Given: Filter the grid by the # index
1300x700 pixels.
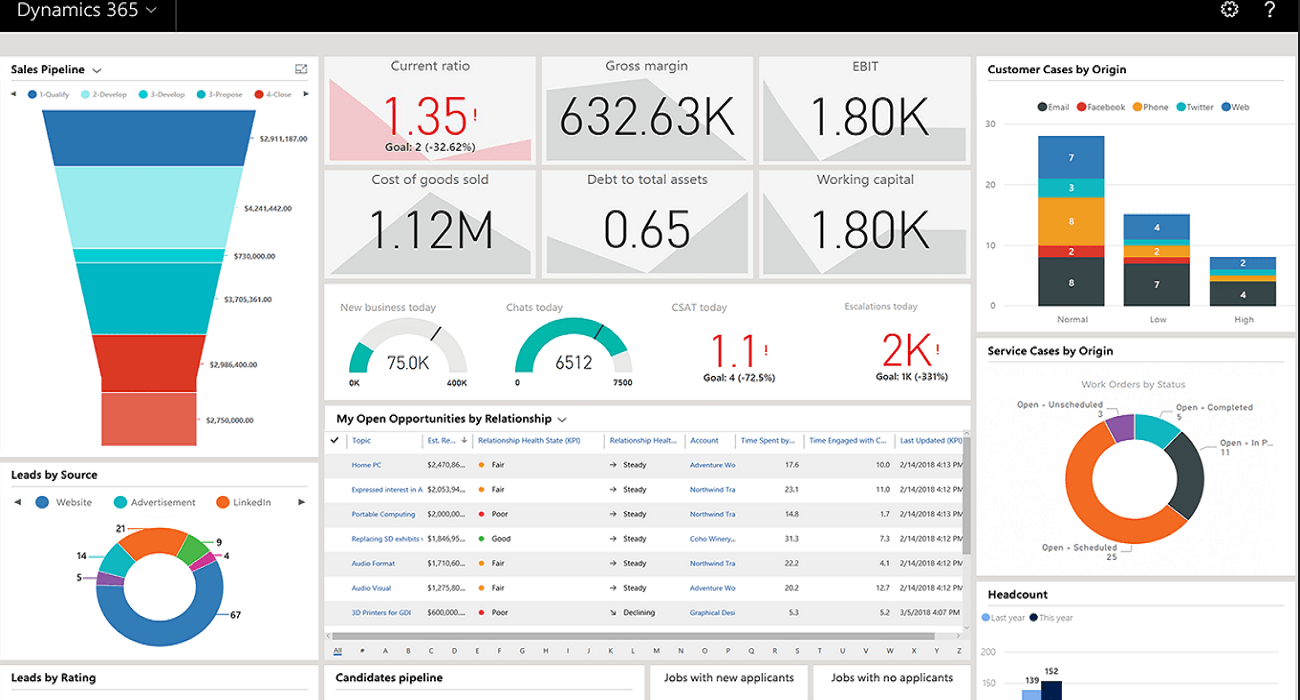Looking at the screenshot, I should 361,651.
